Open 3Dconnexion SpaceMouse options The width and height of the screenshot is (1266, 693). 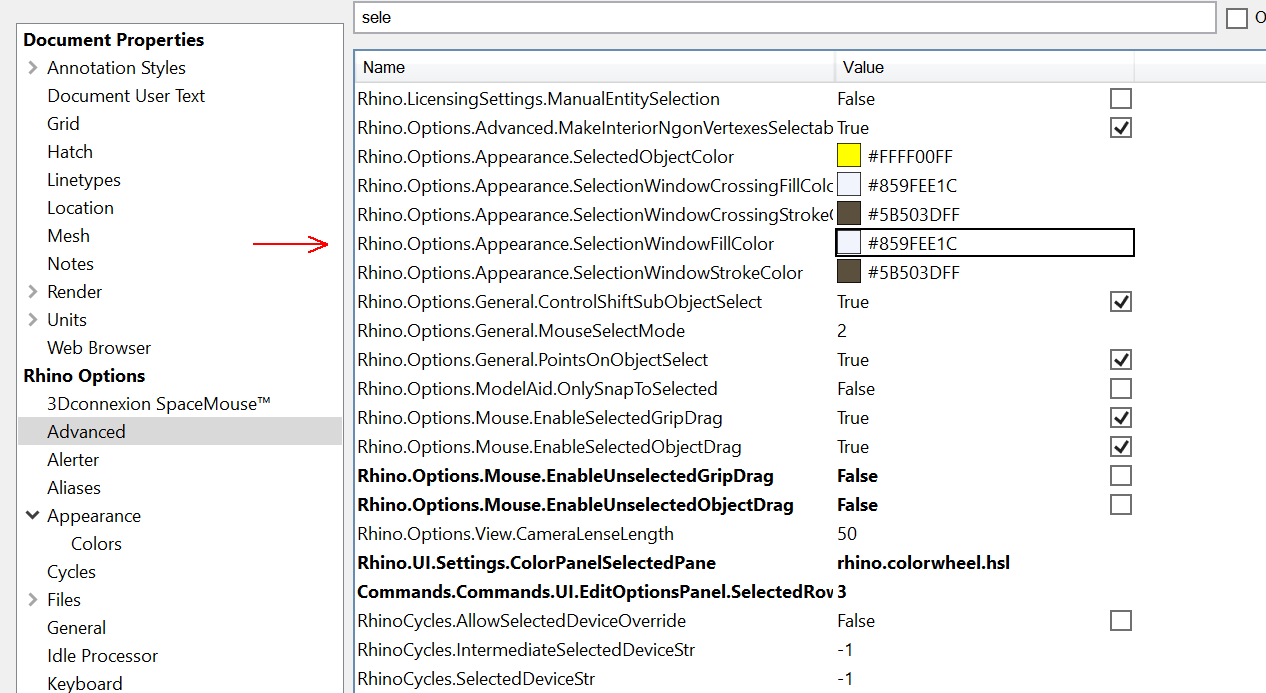[x=159, y=404]
